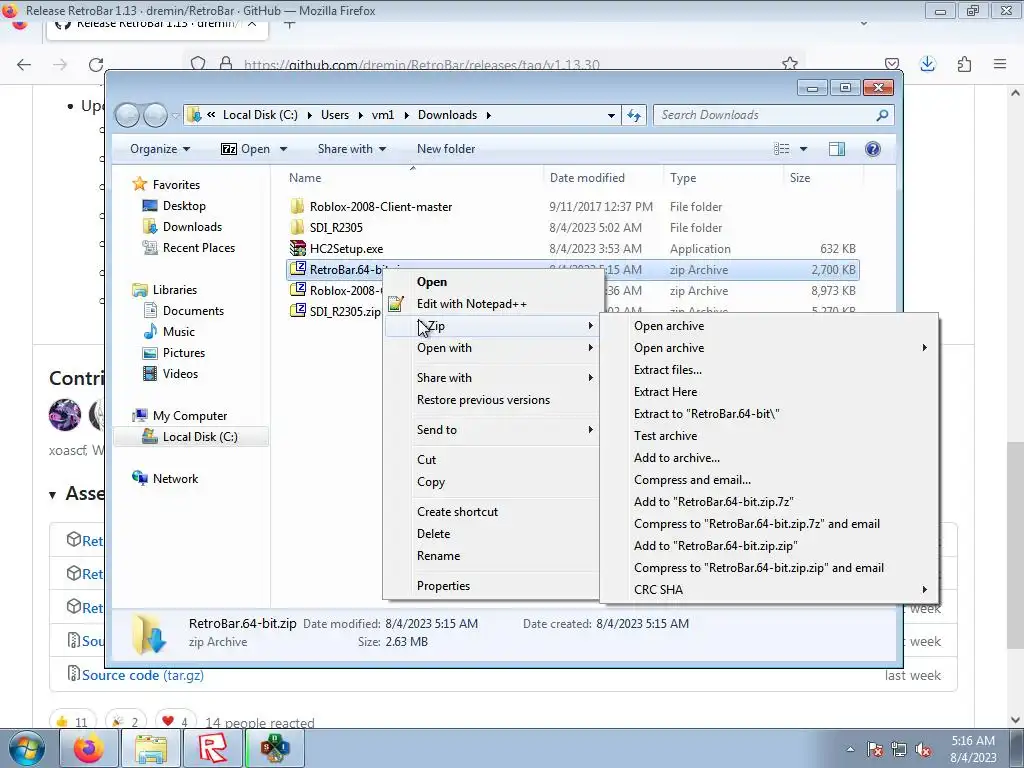Open the dropdown arrow beside Open
Viewport: 1024px width, 768px height.
tap(283, 149)
